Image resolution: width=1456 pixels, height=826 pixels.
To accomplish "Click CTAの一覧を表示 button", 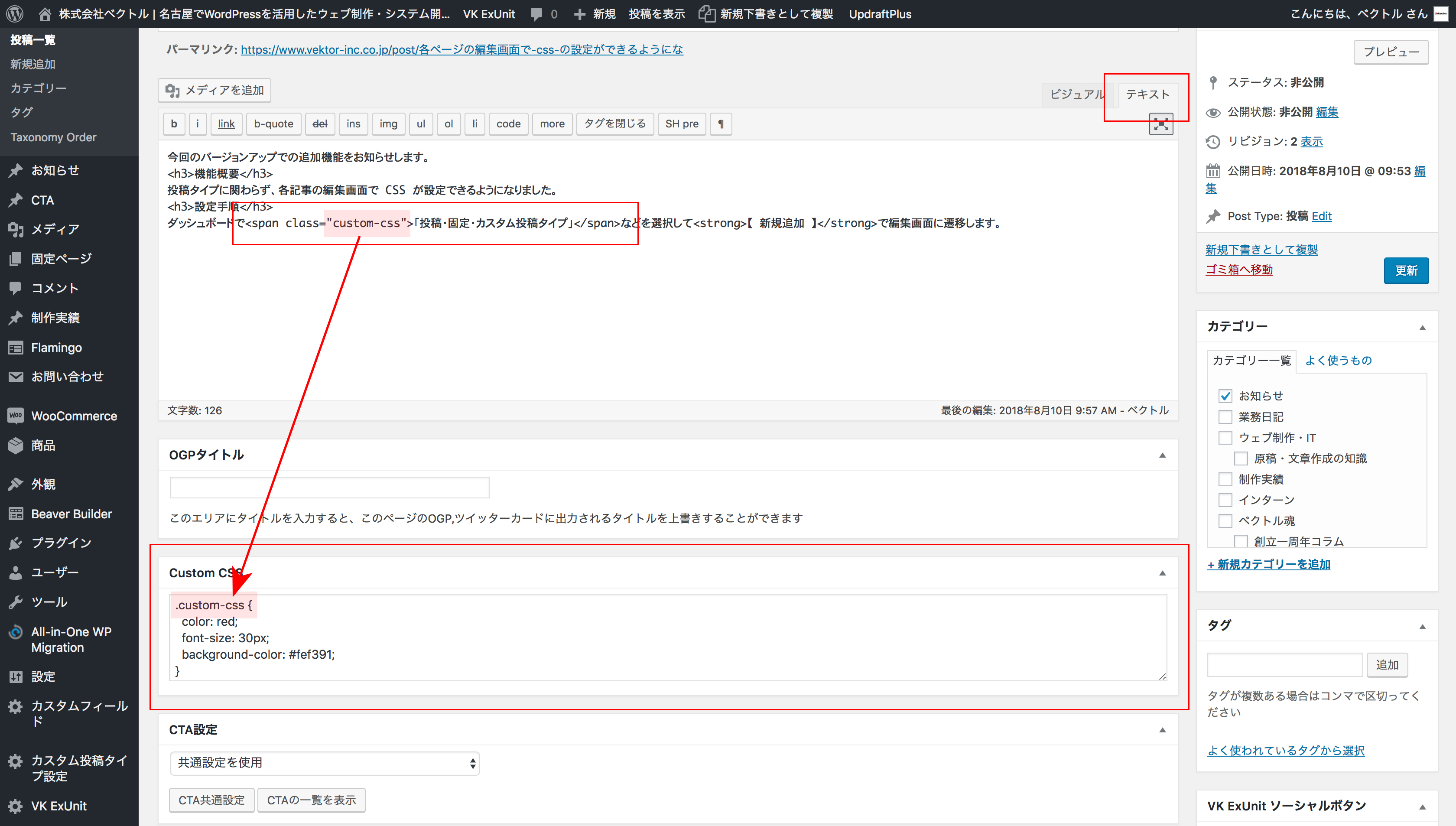I will click(x=312, y=800).
